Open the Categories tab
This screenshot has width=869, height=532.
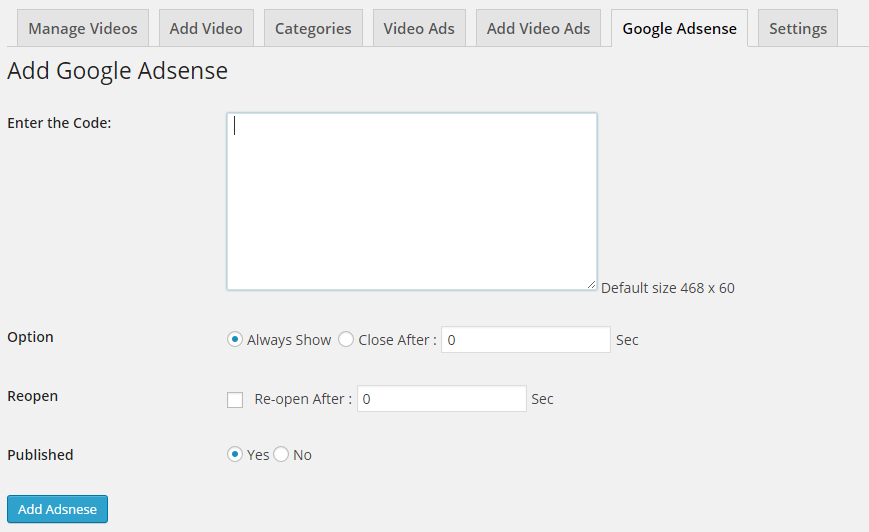click(x=313, y=28)
